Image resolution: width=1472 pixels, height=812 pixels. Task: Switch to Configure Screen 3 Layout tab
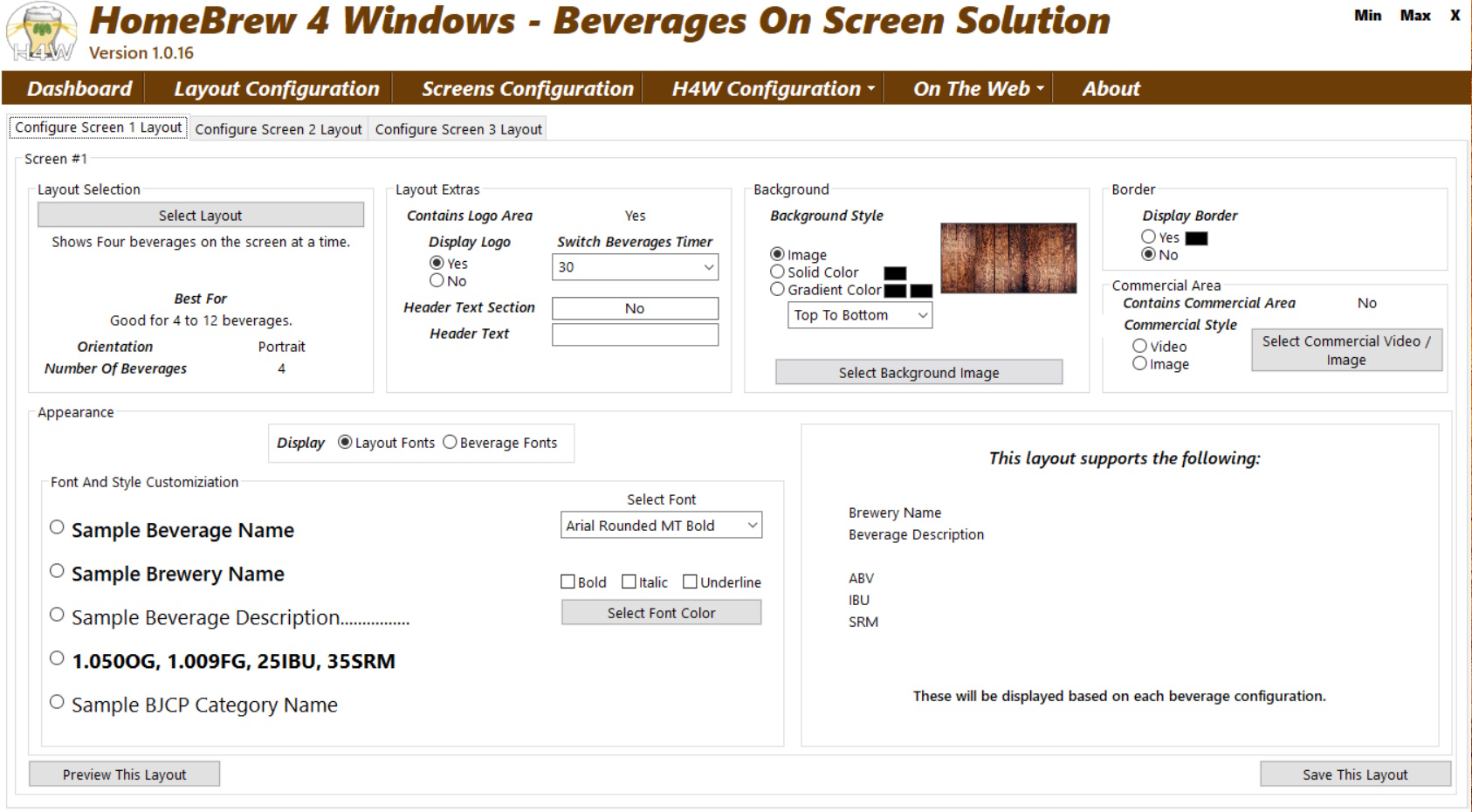pyautogui.click(x=458, y=129)
